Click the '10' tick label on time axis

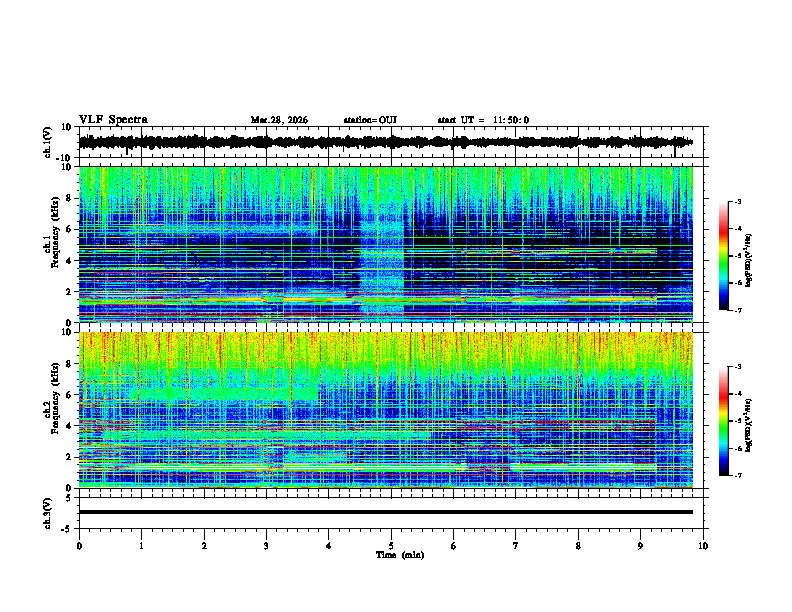coord(703,546)
